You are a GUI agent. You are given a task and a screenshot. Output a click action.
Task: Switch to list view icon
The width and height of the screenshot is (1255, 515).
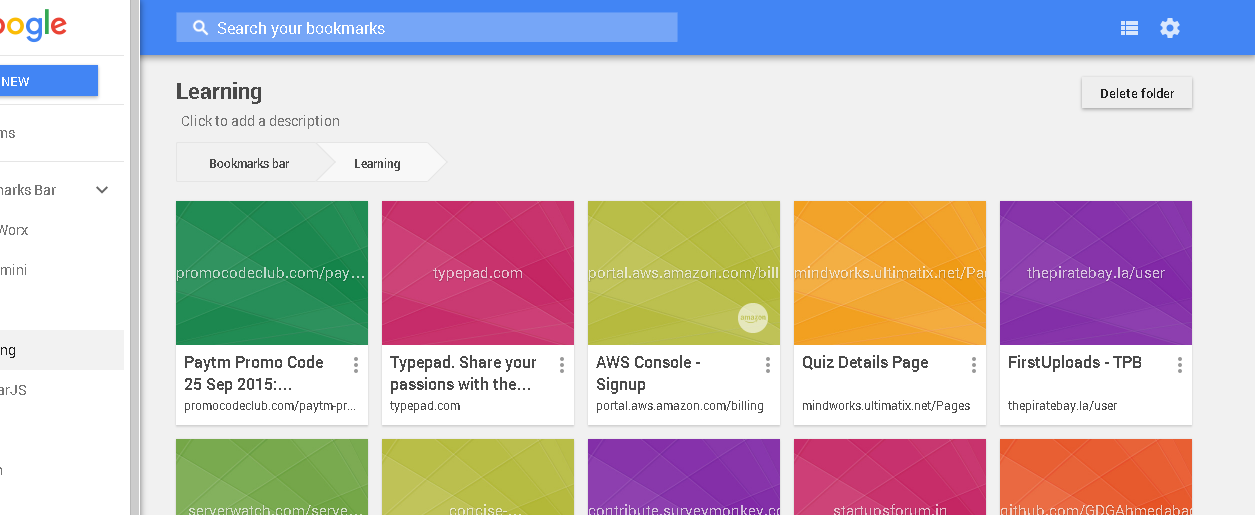(x=1129, y=28)
